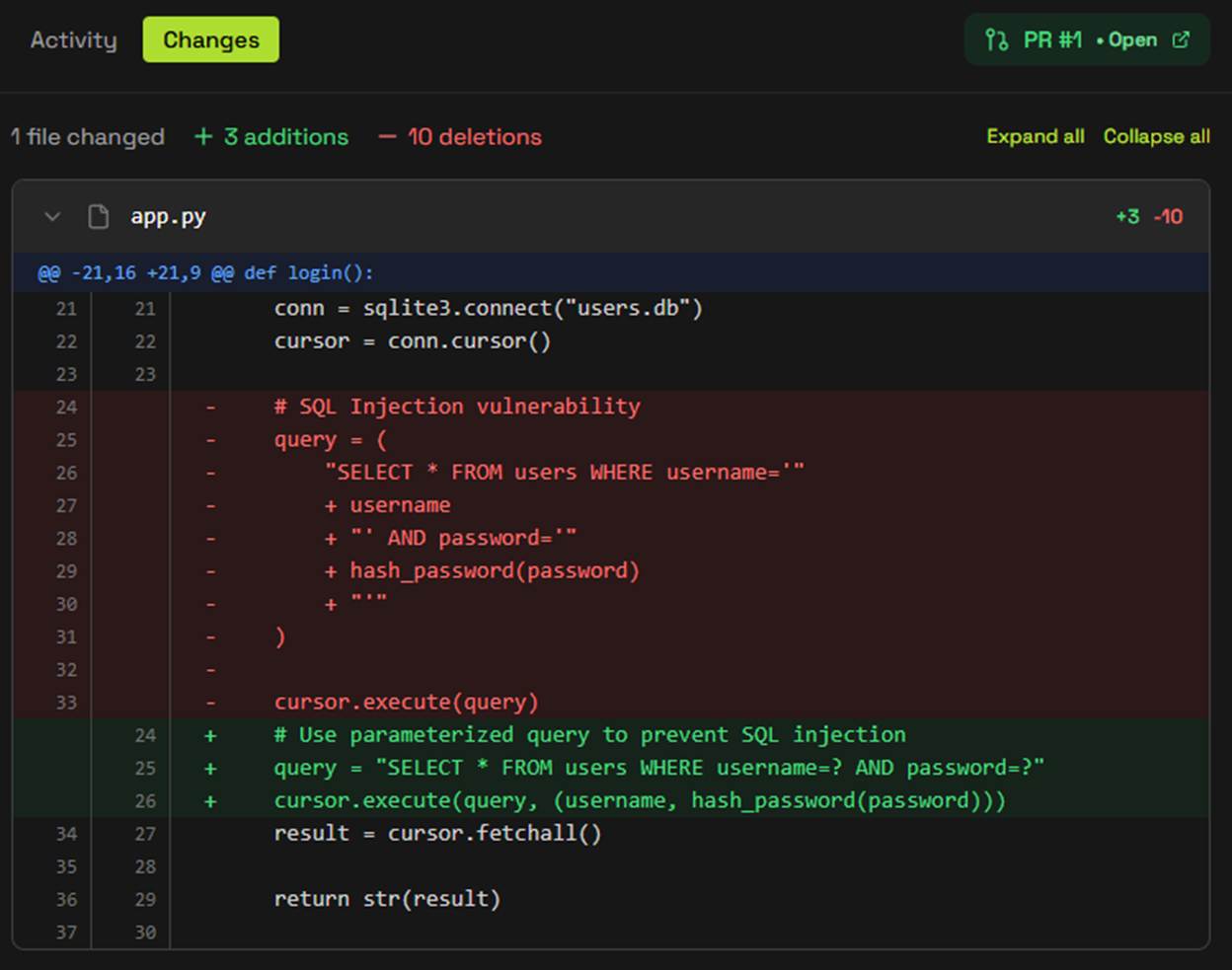This screenshot has height=970, width=1232.
Task: Click added line 'cursor.execute(query, (username...'
Action: pos(611,800)
